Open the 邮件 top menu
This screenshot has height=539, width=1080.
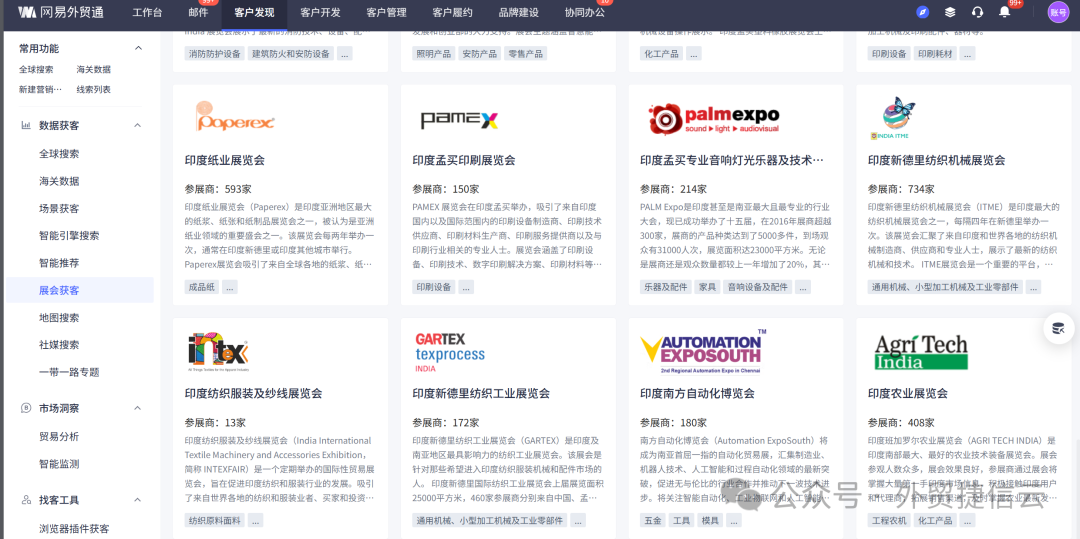[198, 12]
